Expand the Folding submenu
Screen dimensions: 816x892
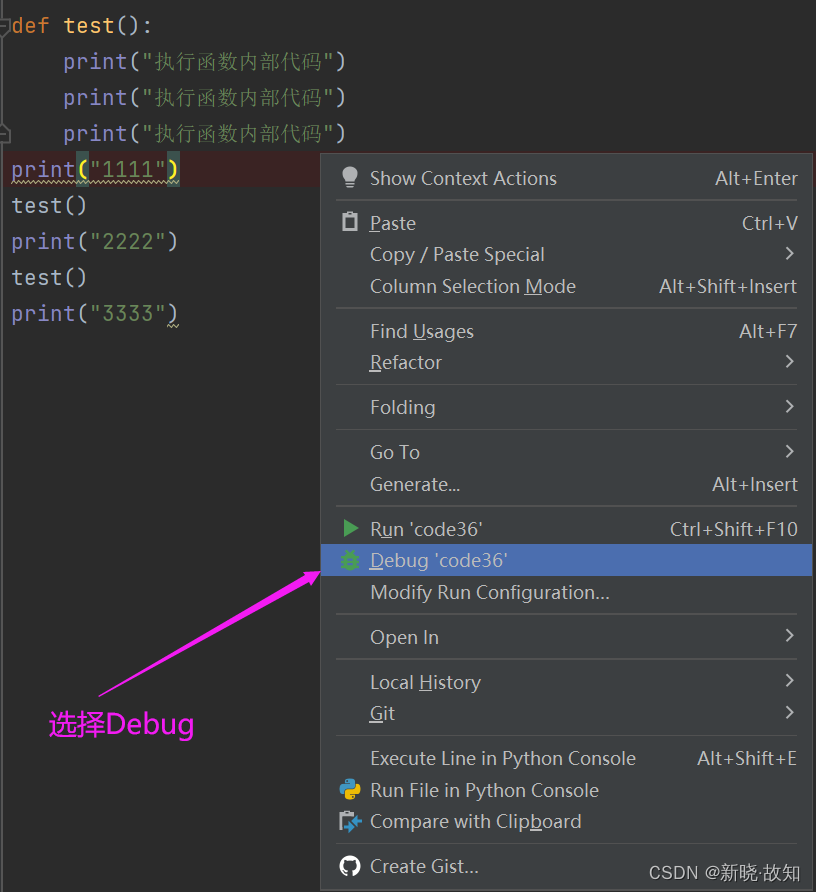click(x=402, y=407)
